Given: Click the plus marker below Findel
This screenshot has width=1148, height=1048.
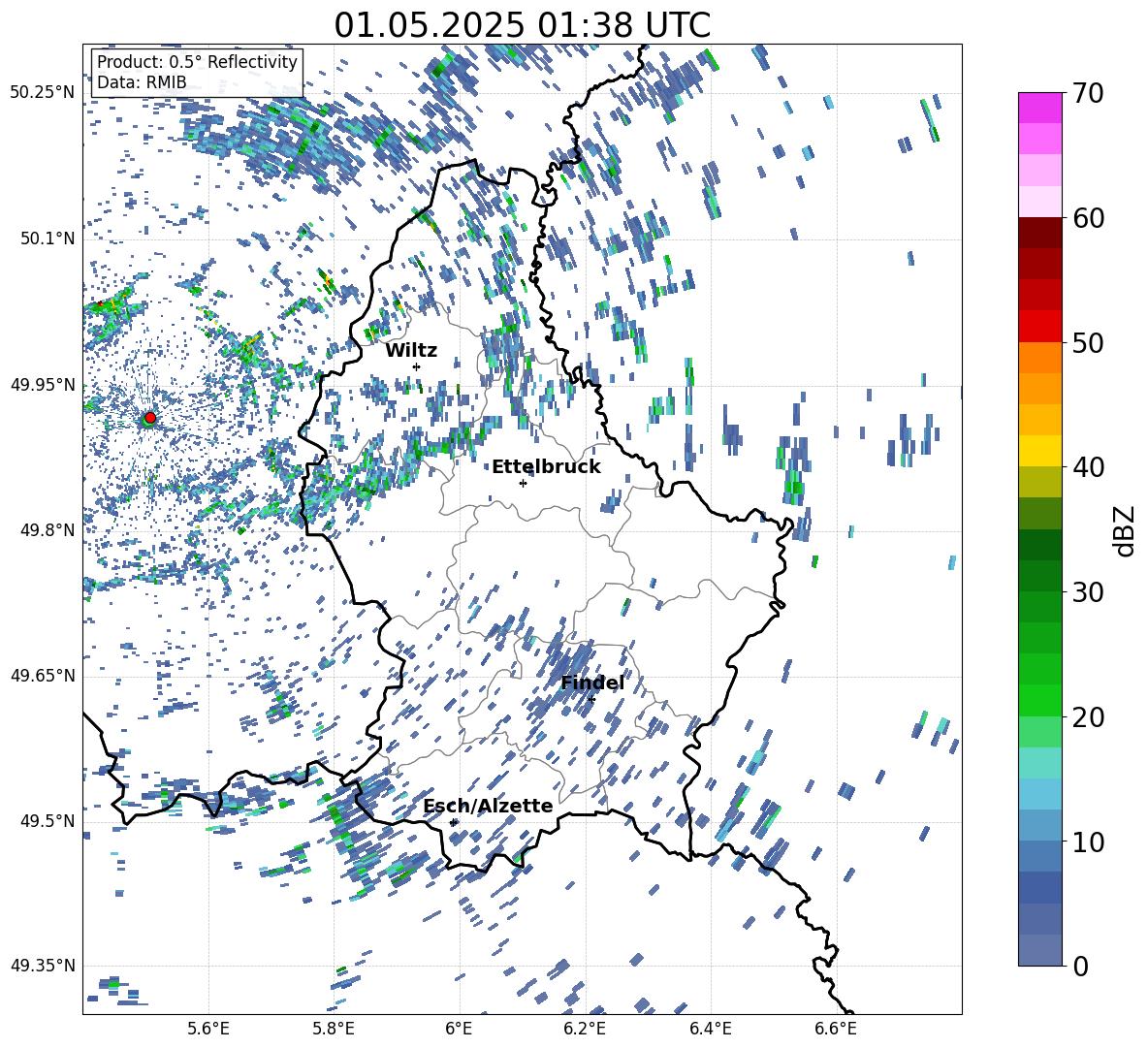Looking at the screenshot, I should [x=591, y=700].
